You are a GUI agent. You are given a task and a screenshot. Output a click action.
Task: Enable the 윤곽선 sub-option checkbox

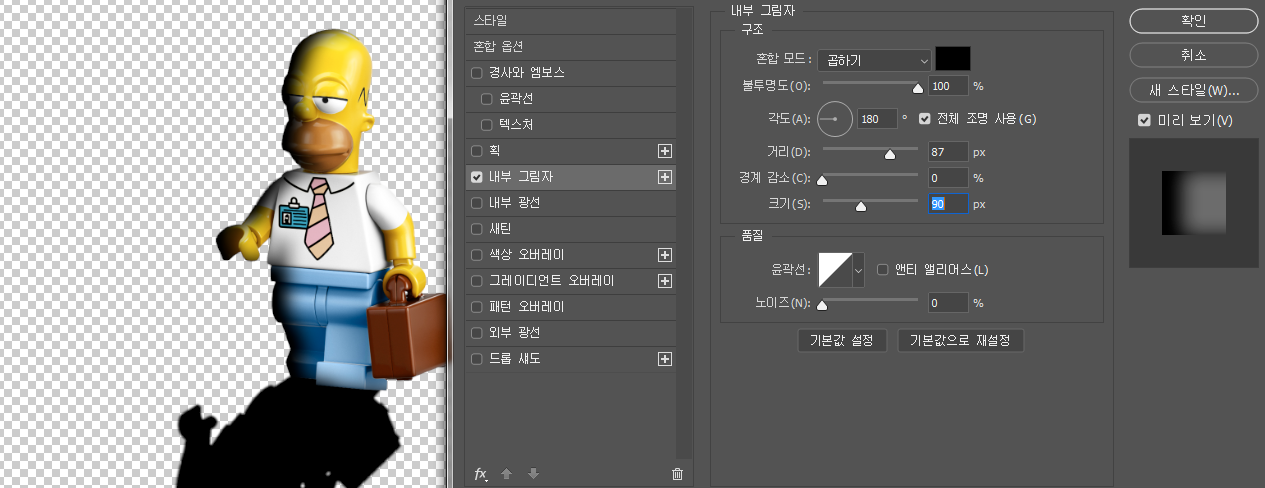tap(487, 99)
